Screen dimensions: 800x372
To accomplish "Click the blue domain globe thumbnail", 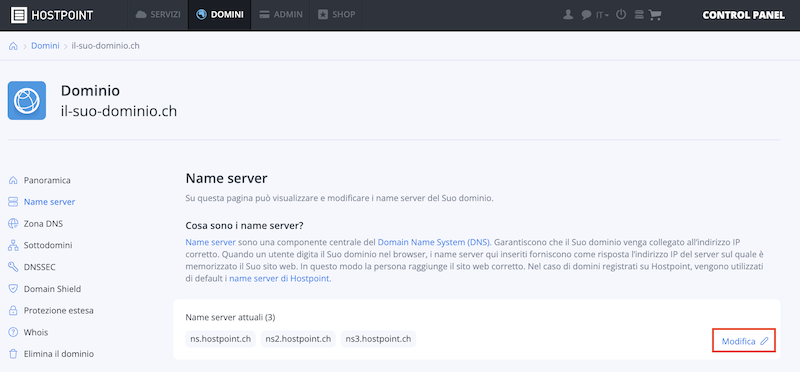I will 27,101.
